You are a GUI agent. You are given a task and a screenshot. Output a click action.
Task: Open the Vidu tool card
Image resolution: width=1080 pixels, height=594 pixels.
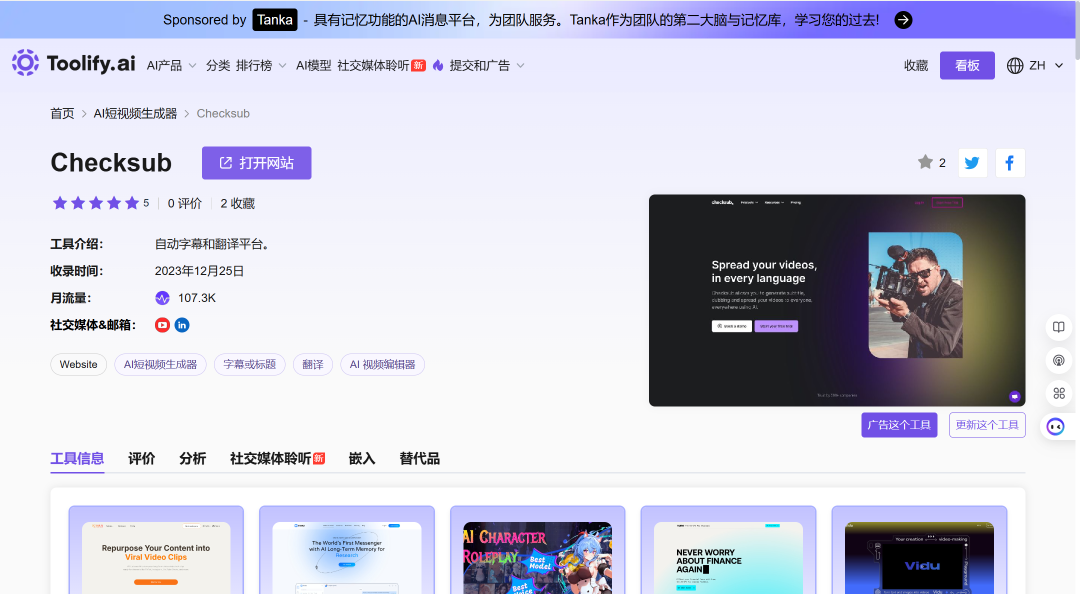pyautogui.click(x=920, y=551)
